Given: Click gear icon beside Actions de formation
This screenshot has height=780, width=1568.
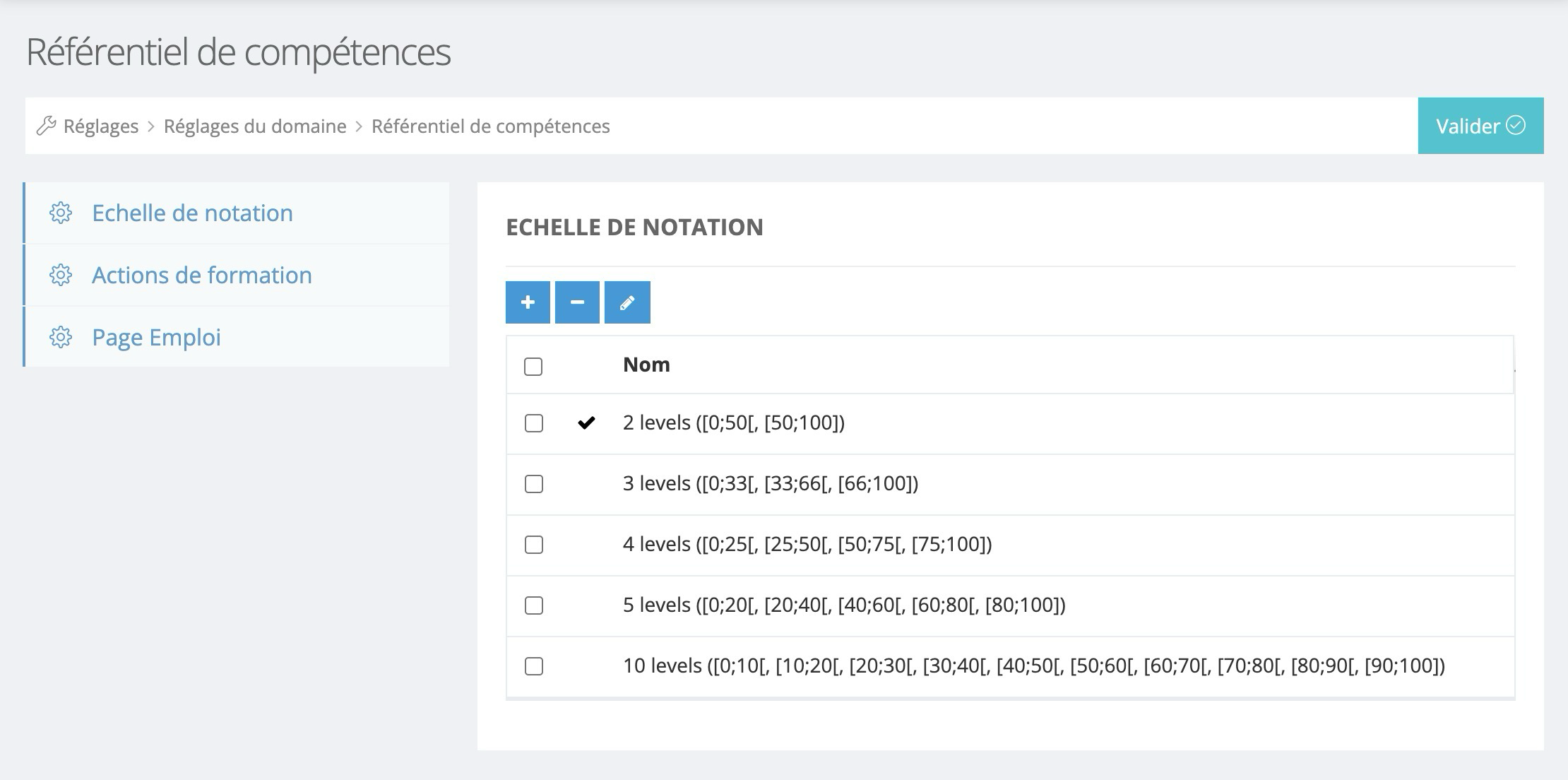Looking at the screenshot, I should tap(61, 275).
